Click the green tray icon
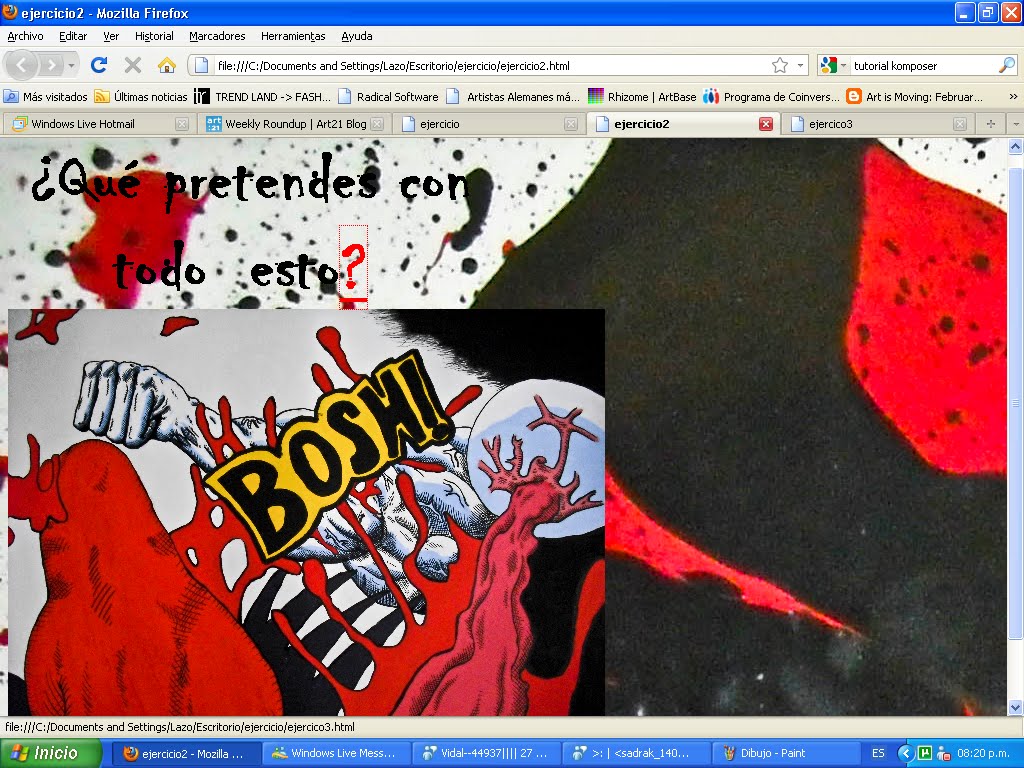The image size is (1024, 768). point(925,754)
